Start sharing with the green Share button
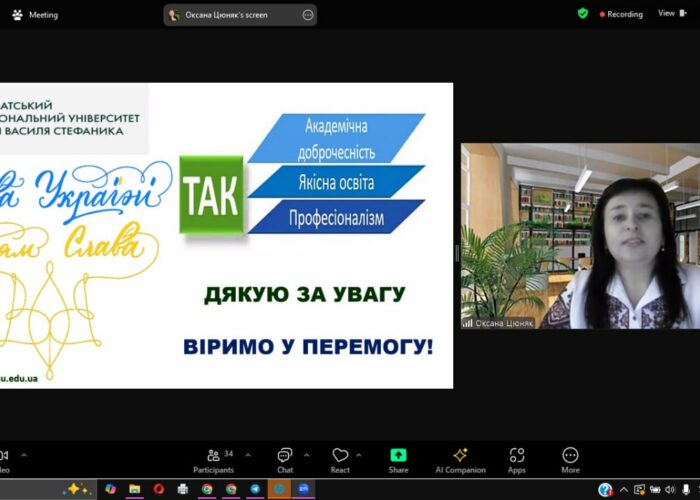 click(x=398, y=459)
